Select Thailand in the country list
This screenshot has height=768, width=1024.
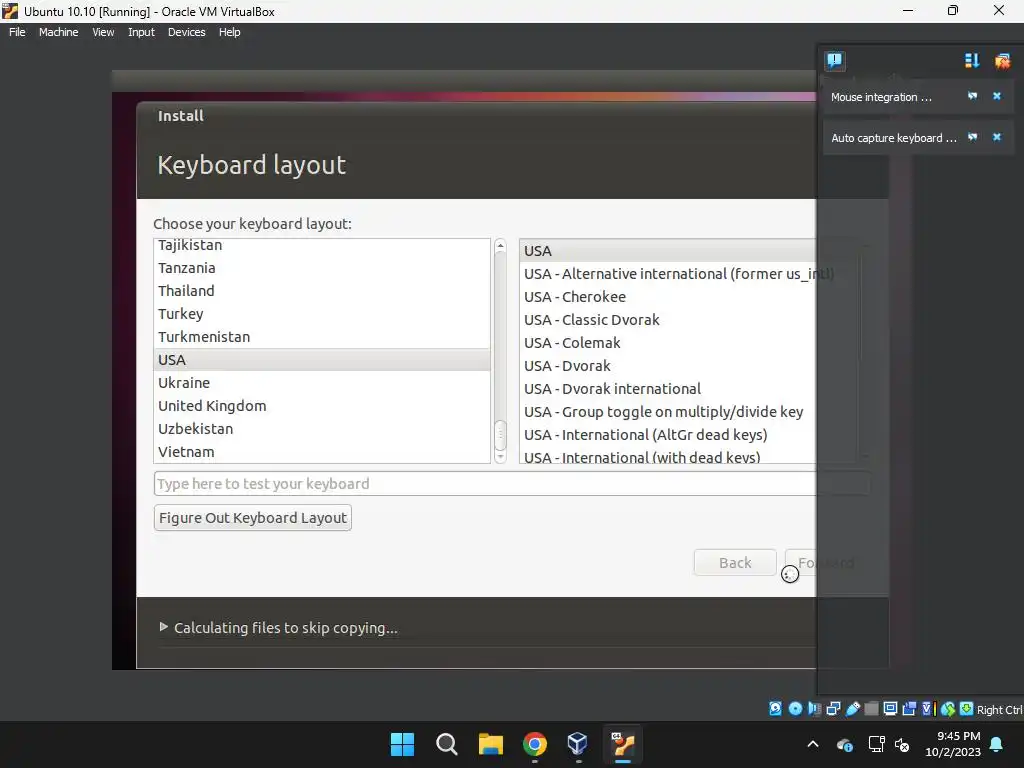pos(322,291)
